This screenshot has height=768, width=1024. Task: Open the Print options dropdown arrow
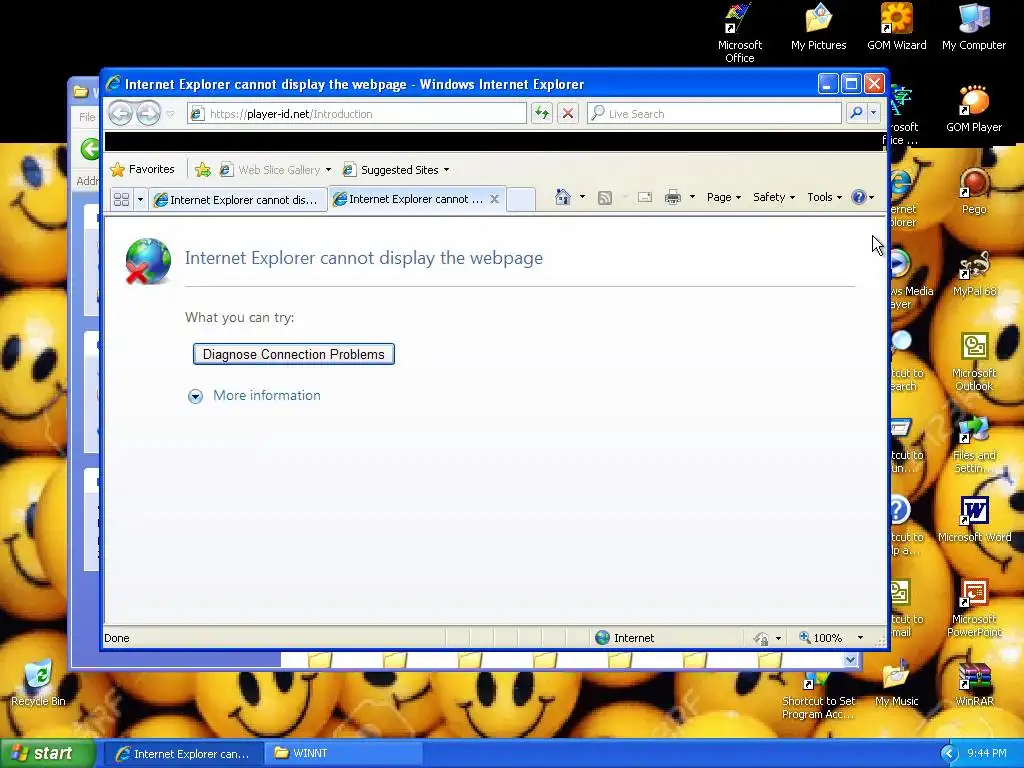click(x=692, y=197)
